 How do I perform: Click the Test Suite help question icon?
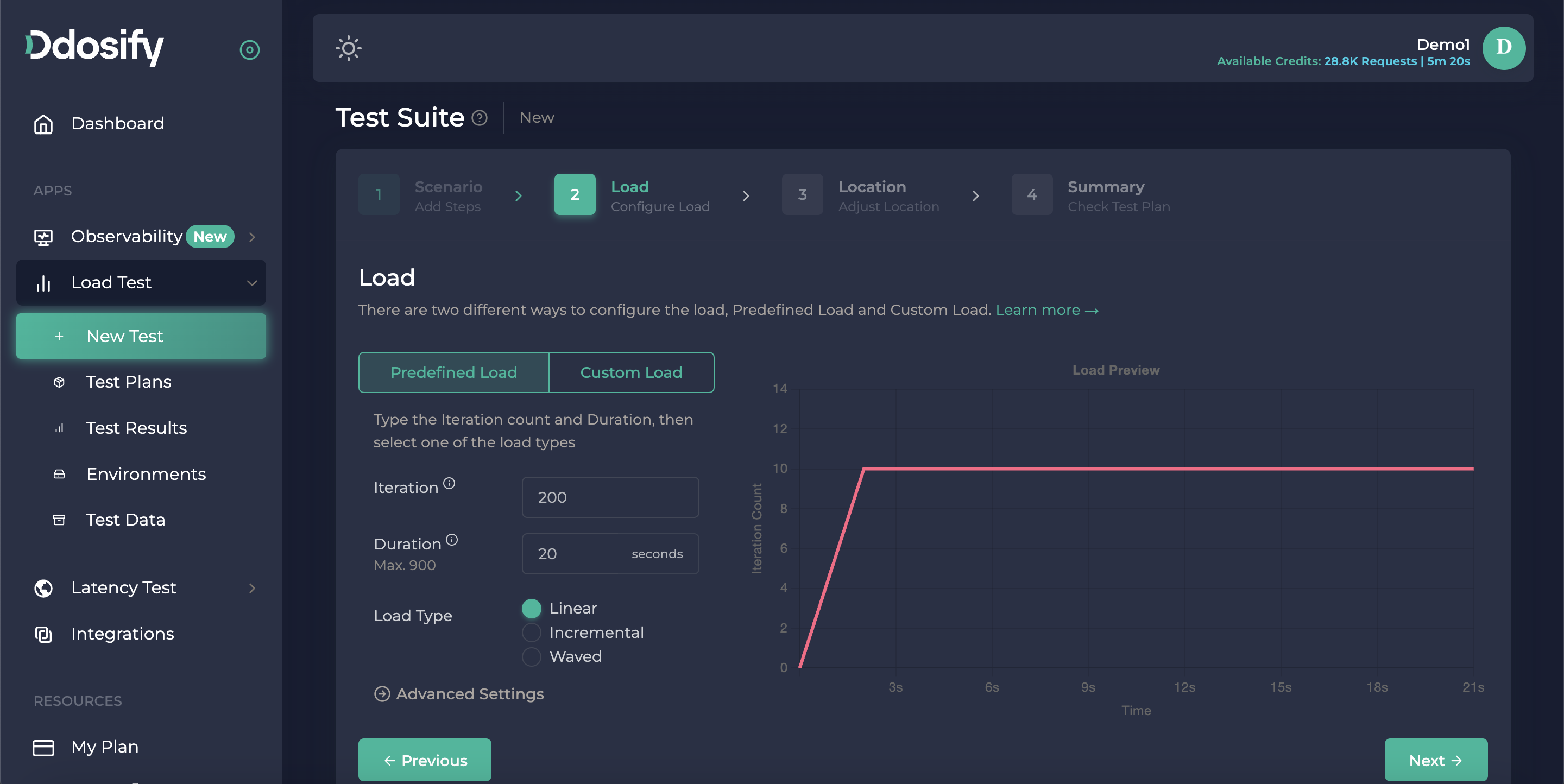[x=480, y=118]
